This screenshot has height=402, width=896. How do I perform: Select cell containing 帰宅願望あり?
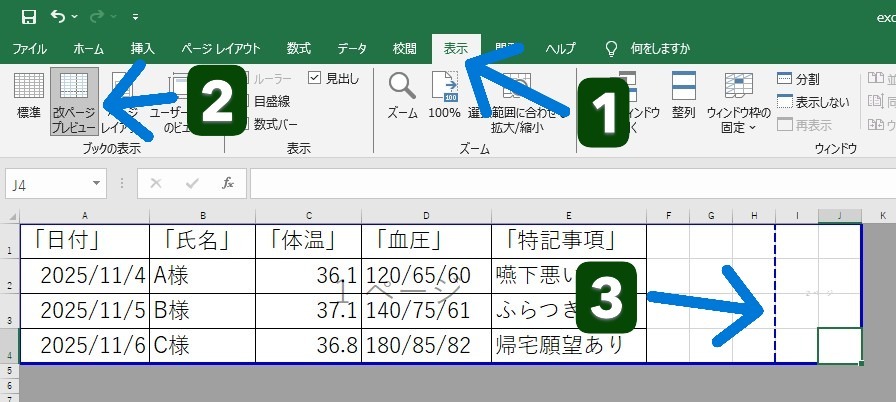(x=568, y=346)
